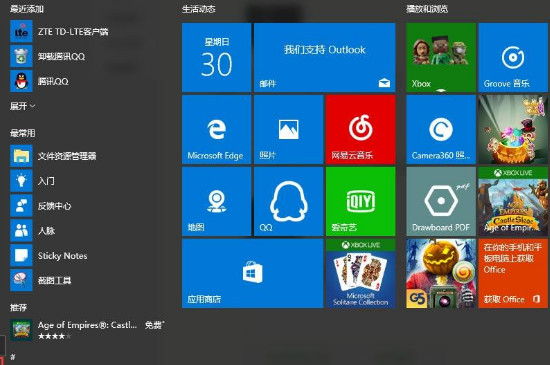
Task: Launch Sticky Notes icon
Action: point(21,256)
